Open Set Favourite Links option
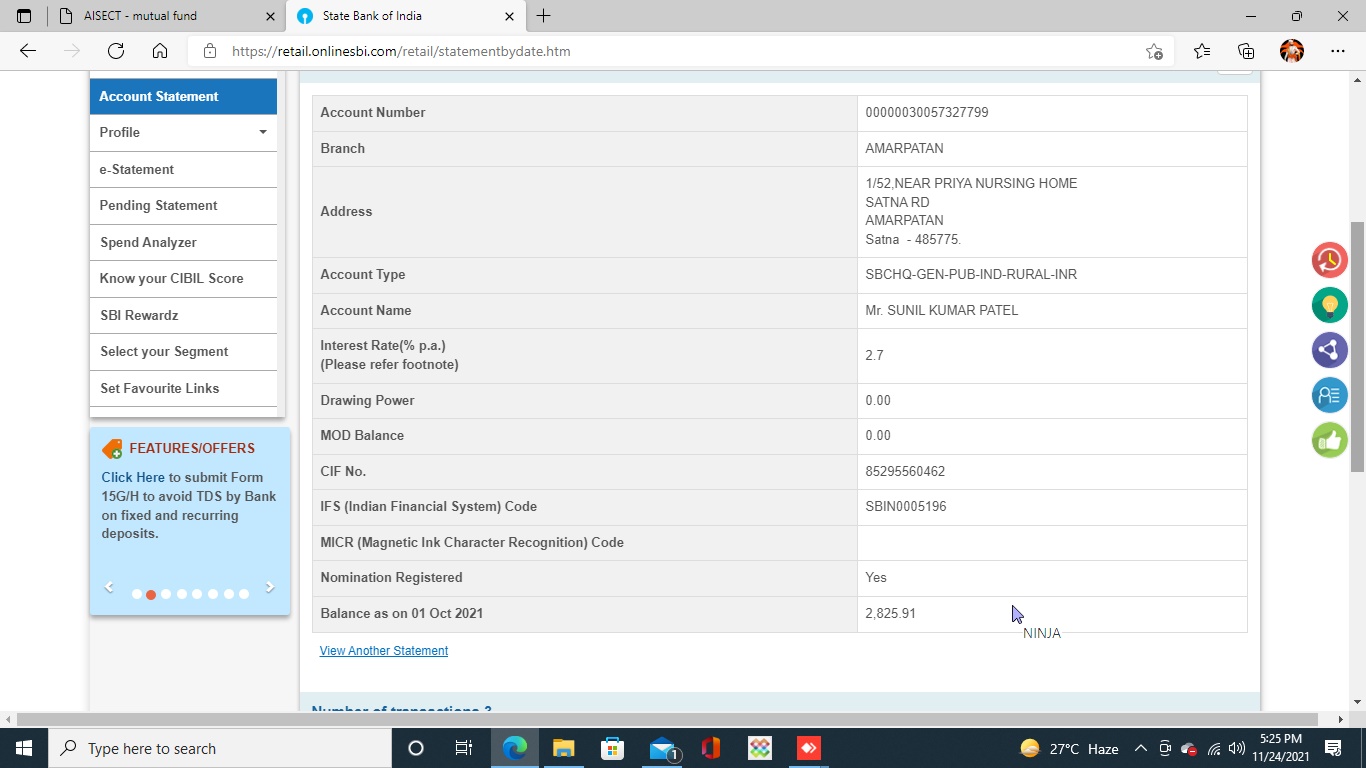 pos(183,388)
